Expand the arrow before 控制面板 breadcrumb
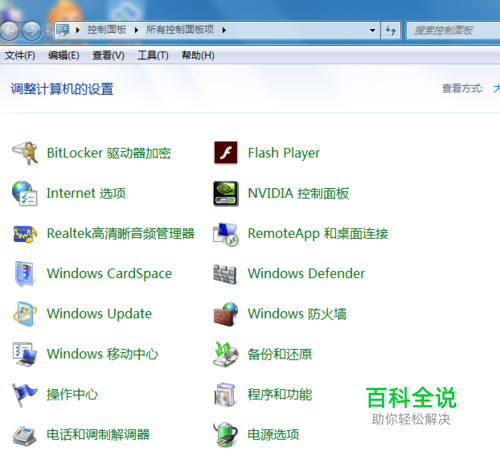Viewport: 500px width, 458px height. pyautogui.click(x=78, y=30)
